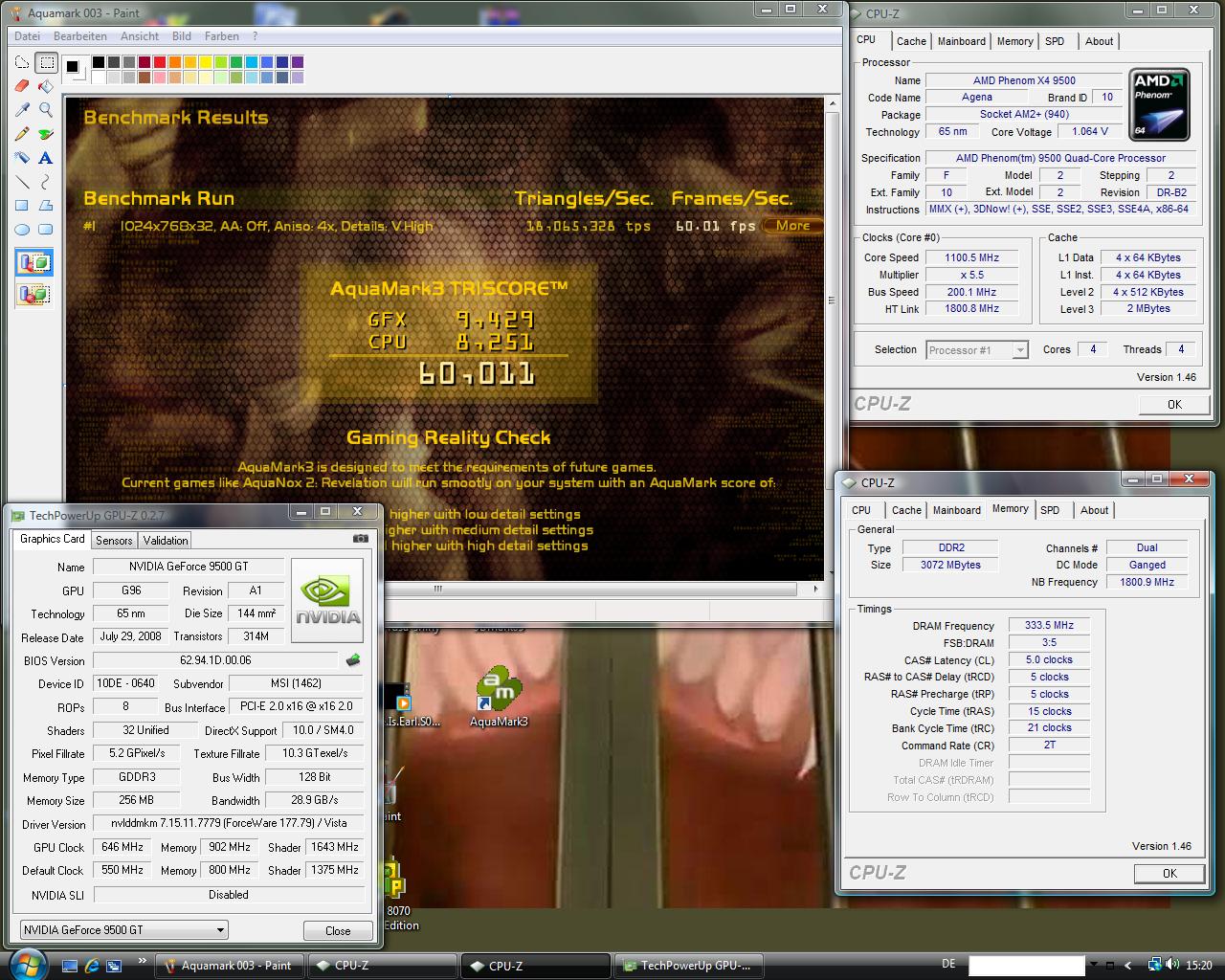Click the DRAM Frequency 333.5 MHz value
This screenshot has height=980, width=1225.
1049,625
